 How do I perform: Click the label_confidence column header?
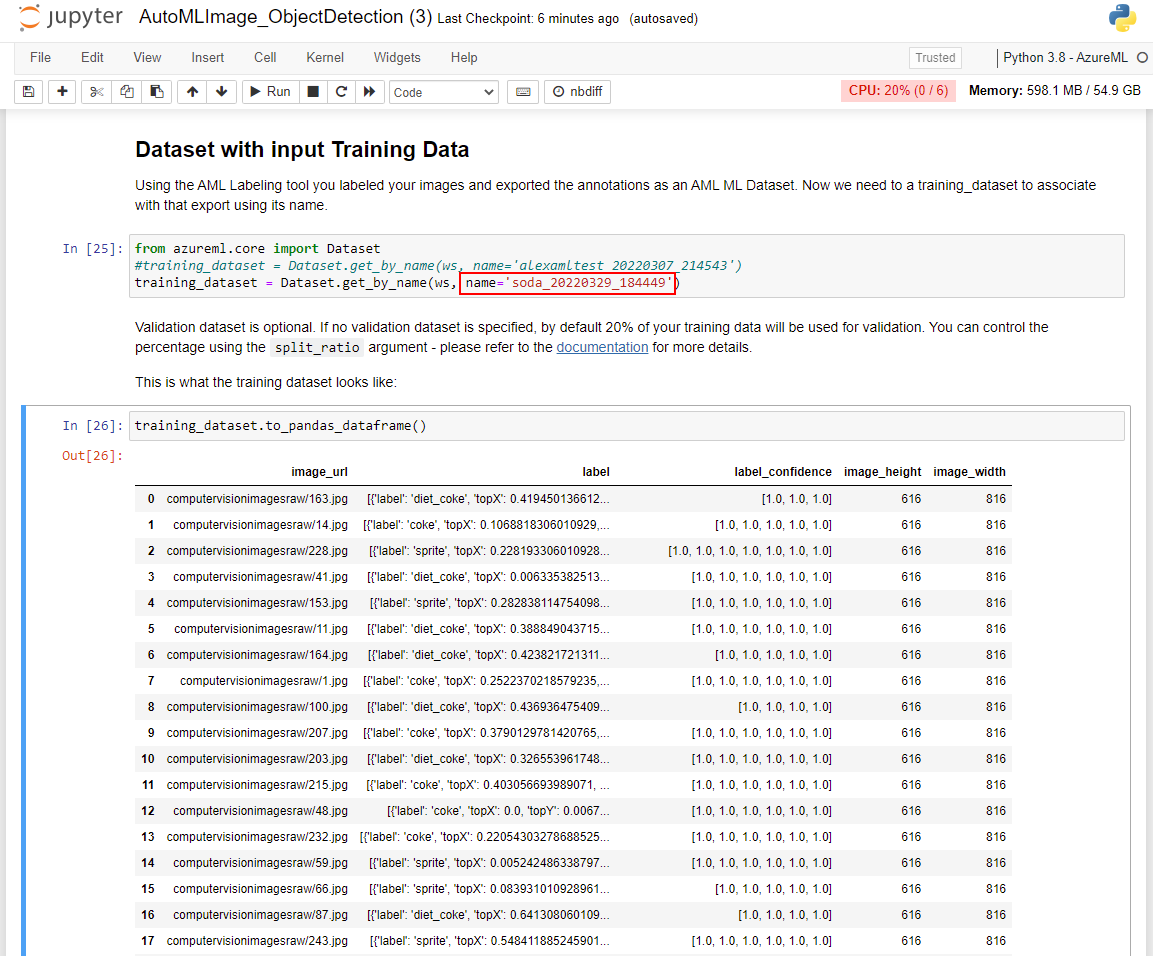pyautogui.click(x=782, y=472)
